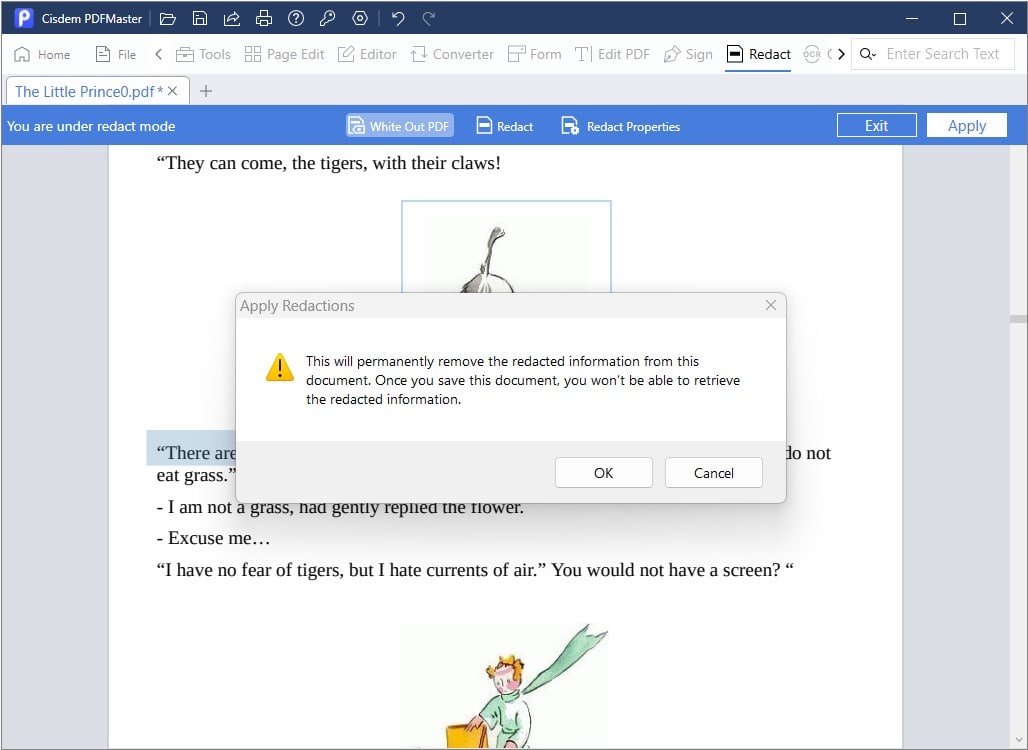This screenshot has width=1028, height=750.
Task: Click the vertical scrollbar thumb
Action: (x=1018, y=319)
